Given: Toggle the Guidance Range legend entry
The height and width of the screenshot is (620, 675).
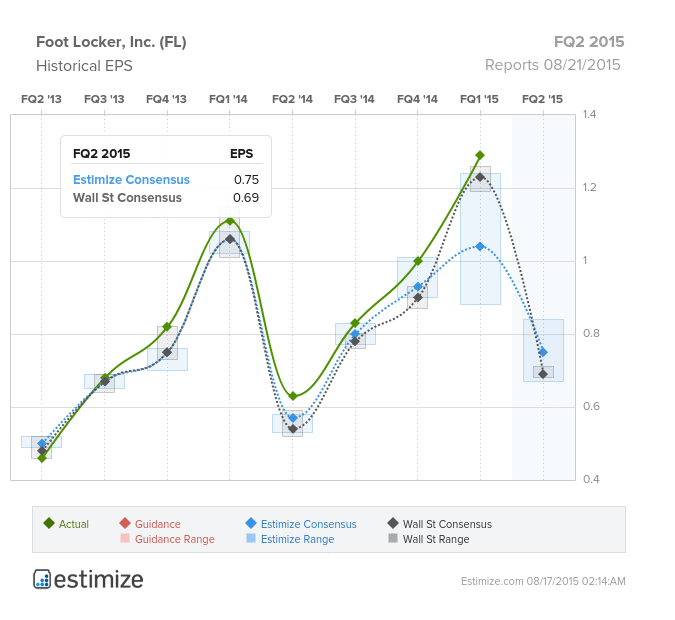Looking at the screenshot, I should [168, 539].
